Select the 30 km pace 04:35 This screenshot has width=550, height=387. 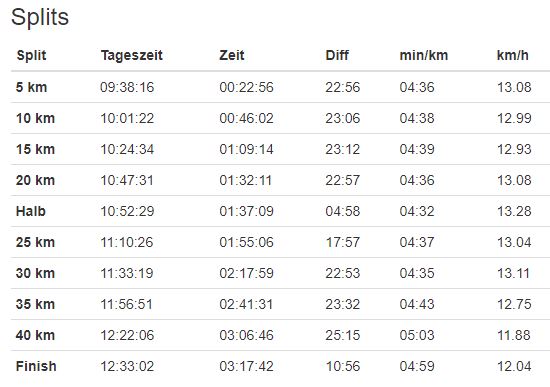tap(417, 273)
